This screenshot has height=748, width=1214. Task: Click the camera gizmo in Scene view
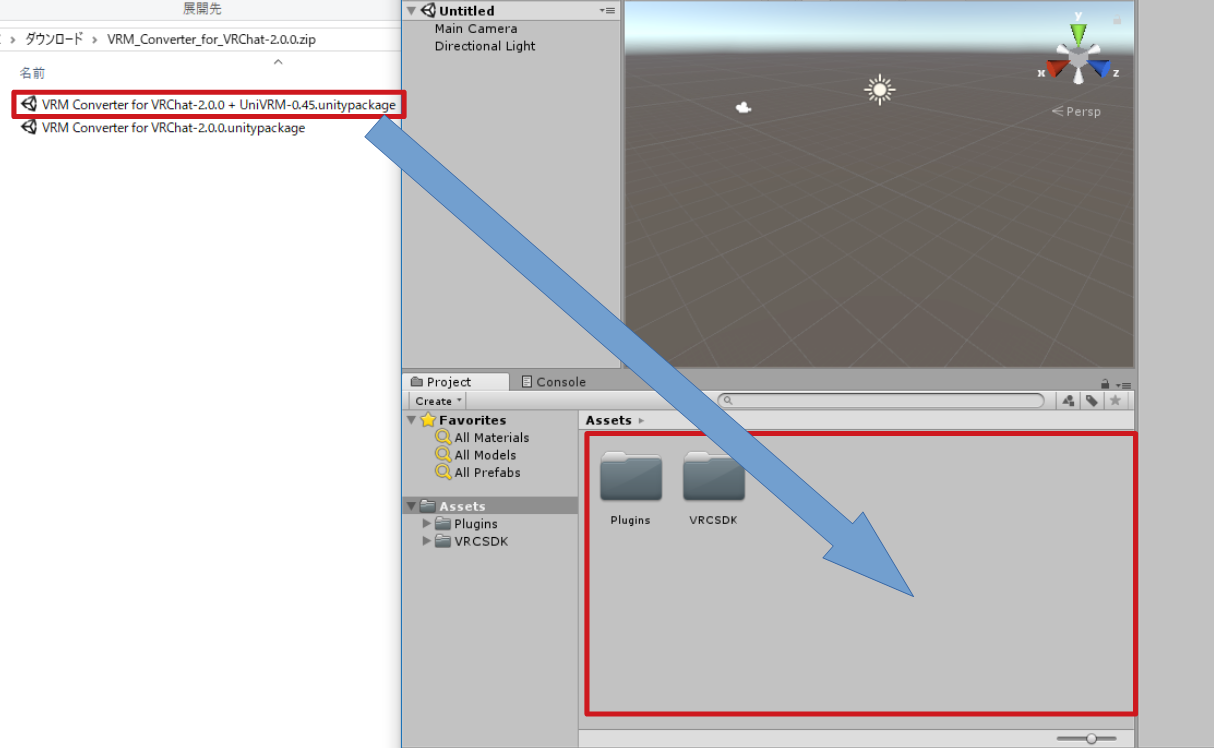[743, 107]
